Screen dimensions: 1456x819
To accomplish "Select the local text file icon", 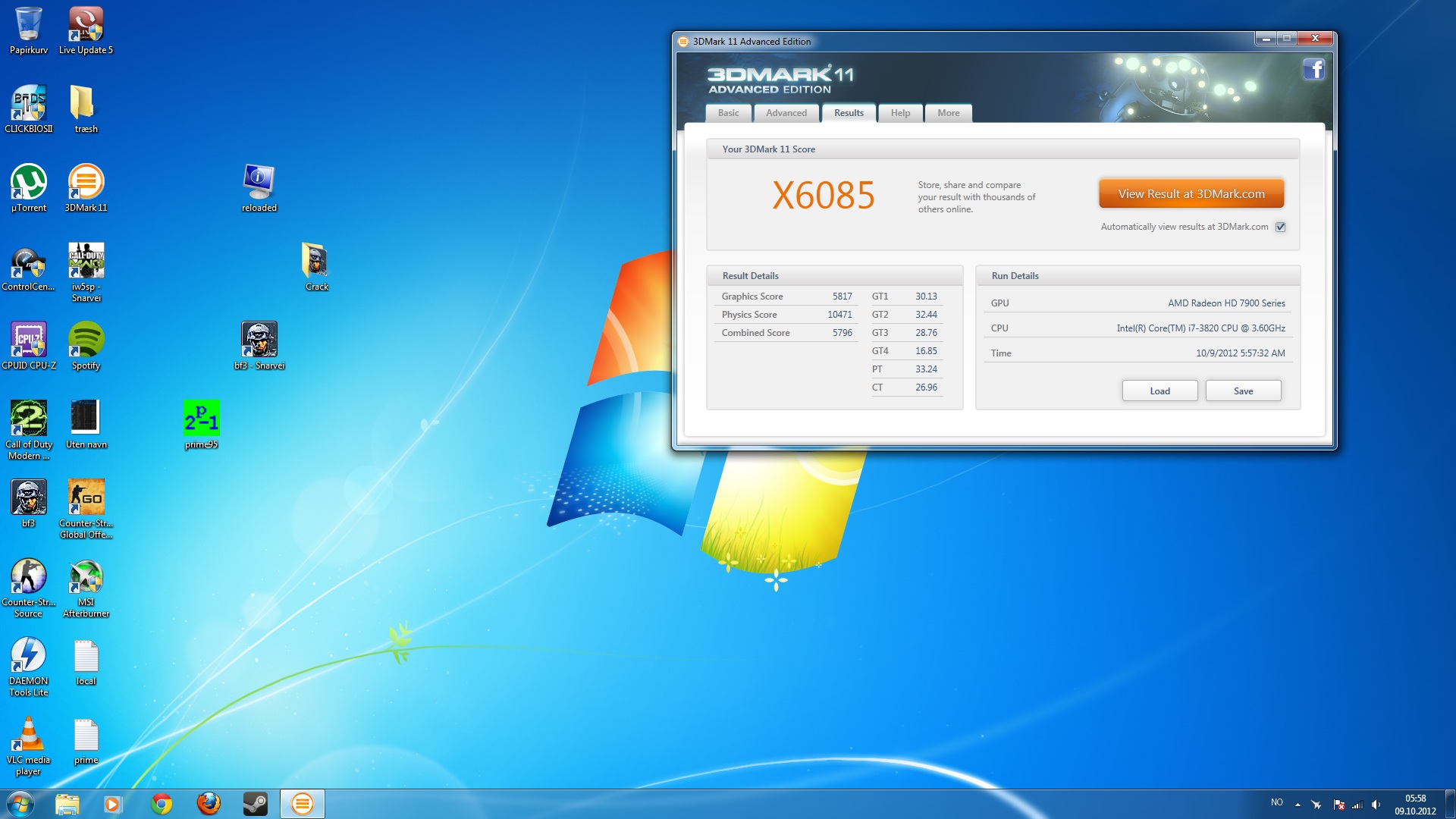I will coord(86,661).
